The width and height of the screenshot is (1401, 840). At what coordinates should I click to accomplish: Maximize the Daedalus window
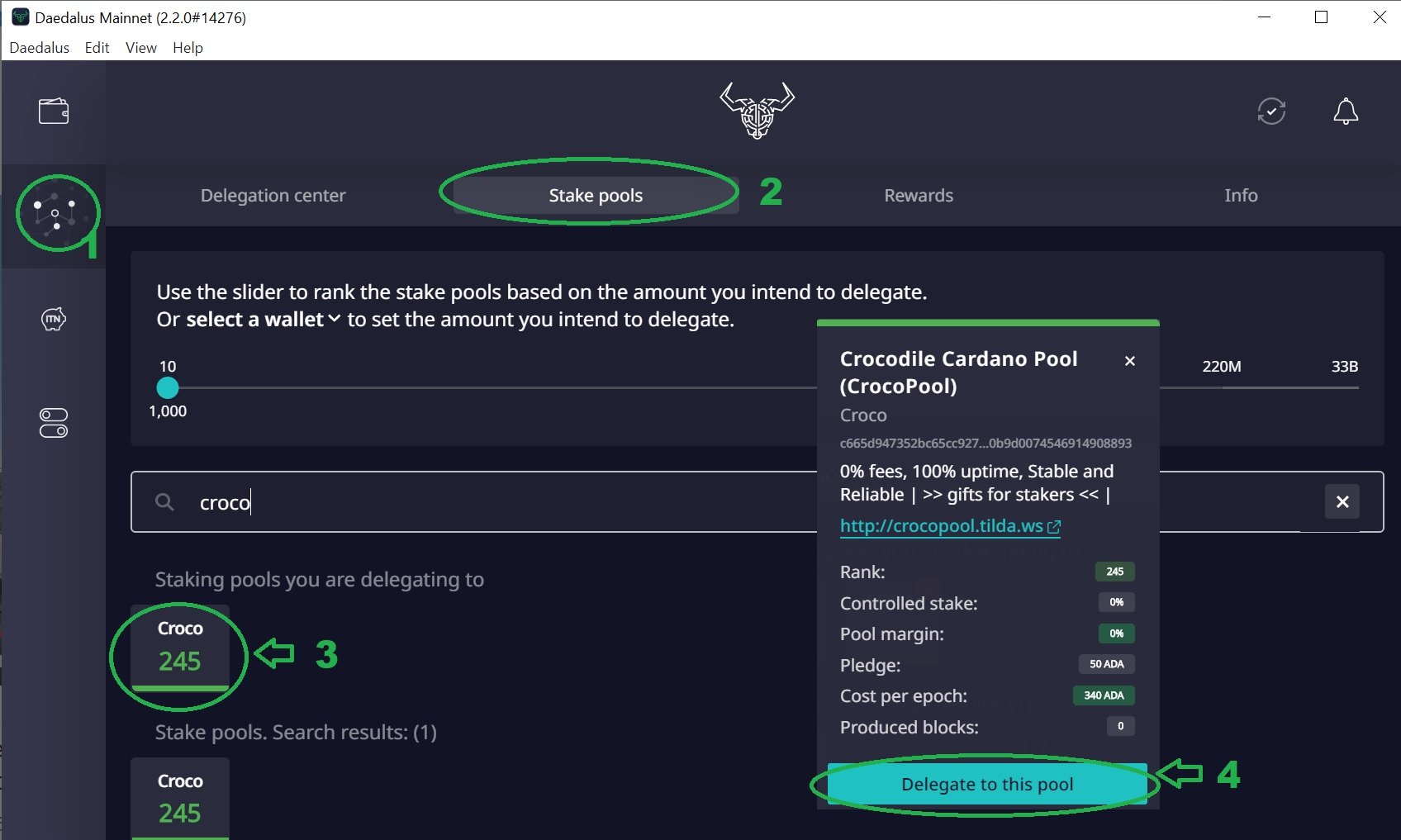click(1321, 17)
